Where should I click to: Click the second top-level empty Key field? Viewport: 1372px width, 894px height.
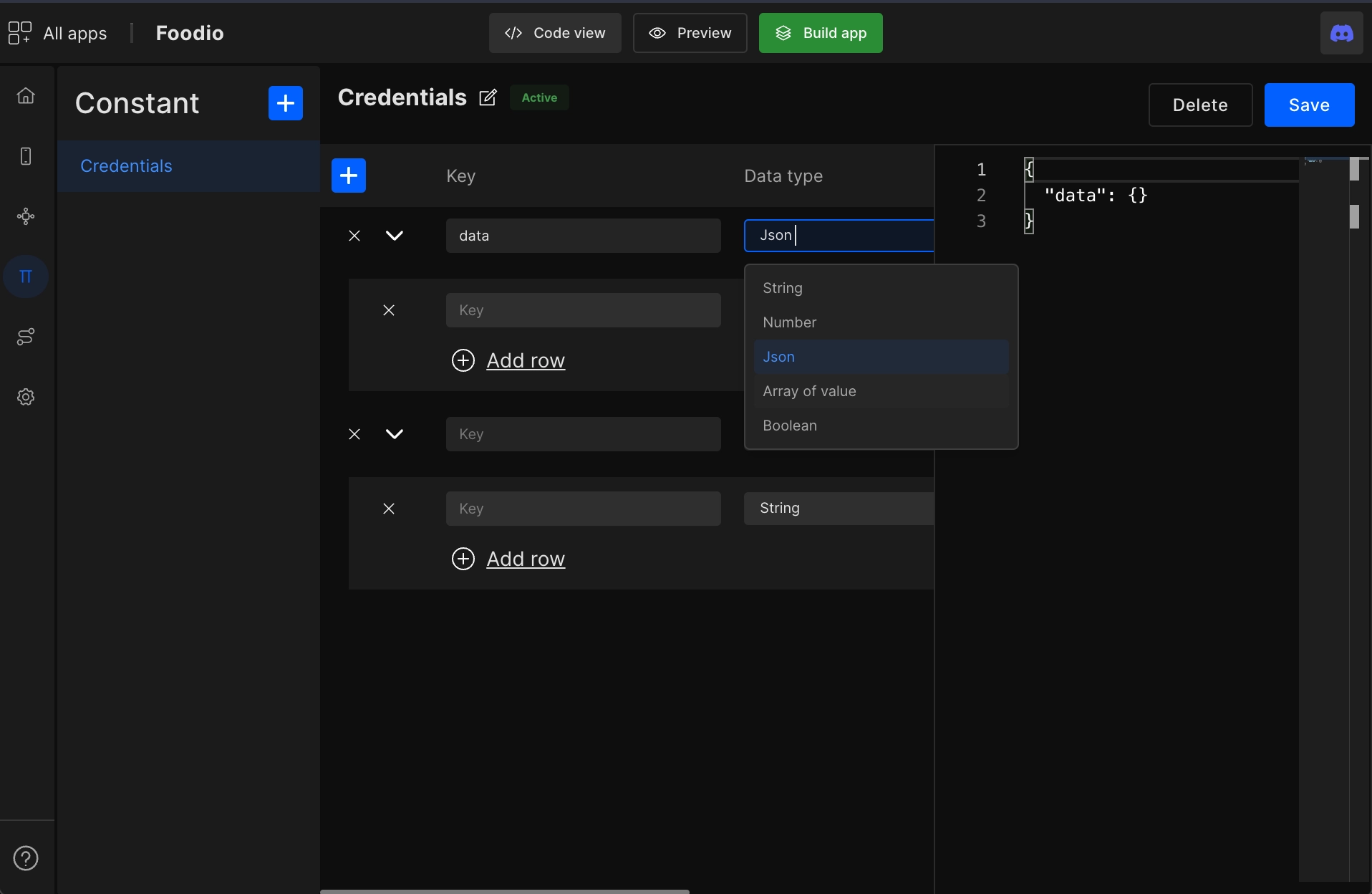(584, 434)
